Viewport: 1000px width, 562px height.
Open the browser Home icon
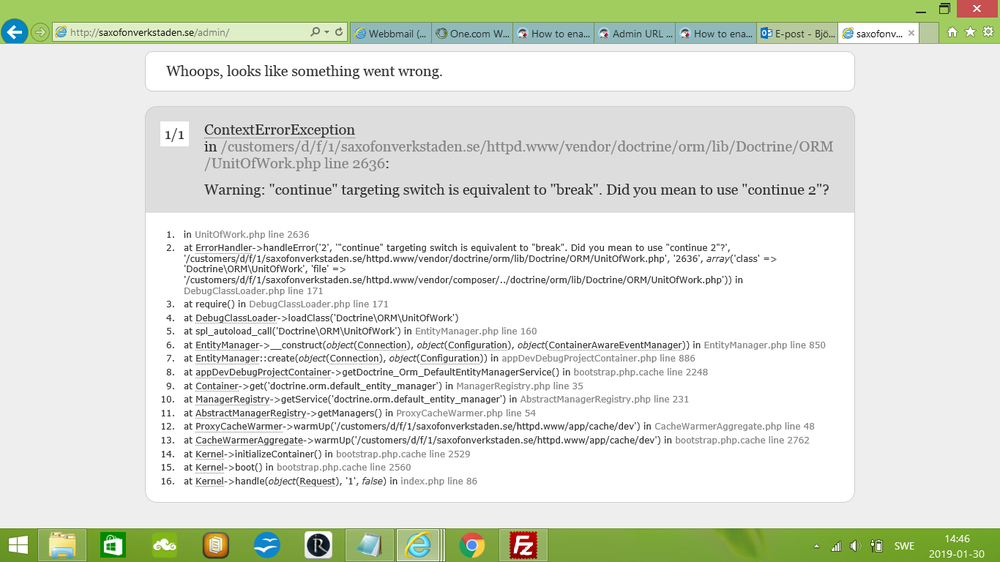coord(952,32)
